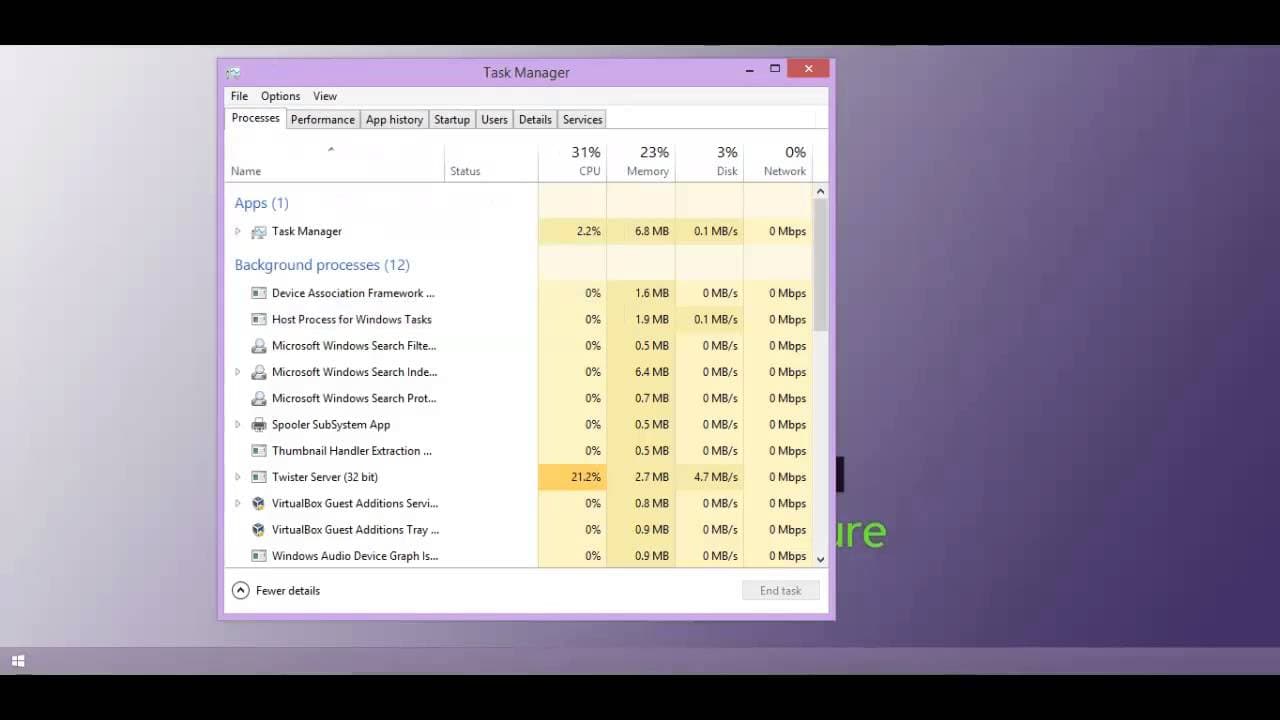1280x720 pixels.
Task: Open the Options menu
Action: coord(280,96)
